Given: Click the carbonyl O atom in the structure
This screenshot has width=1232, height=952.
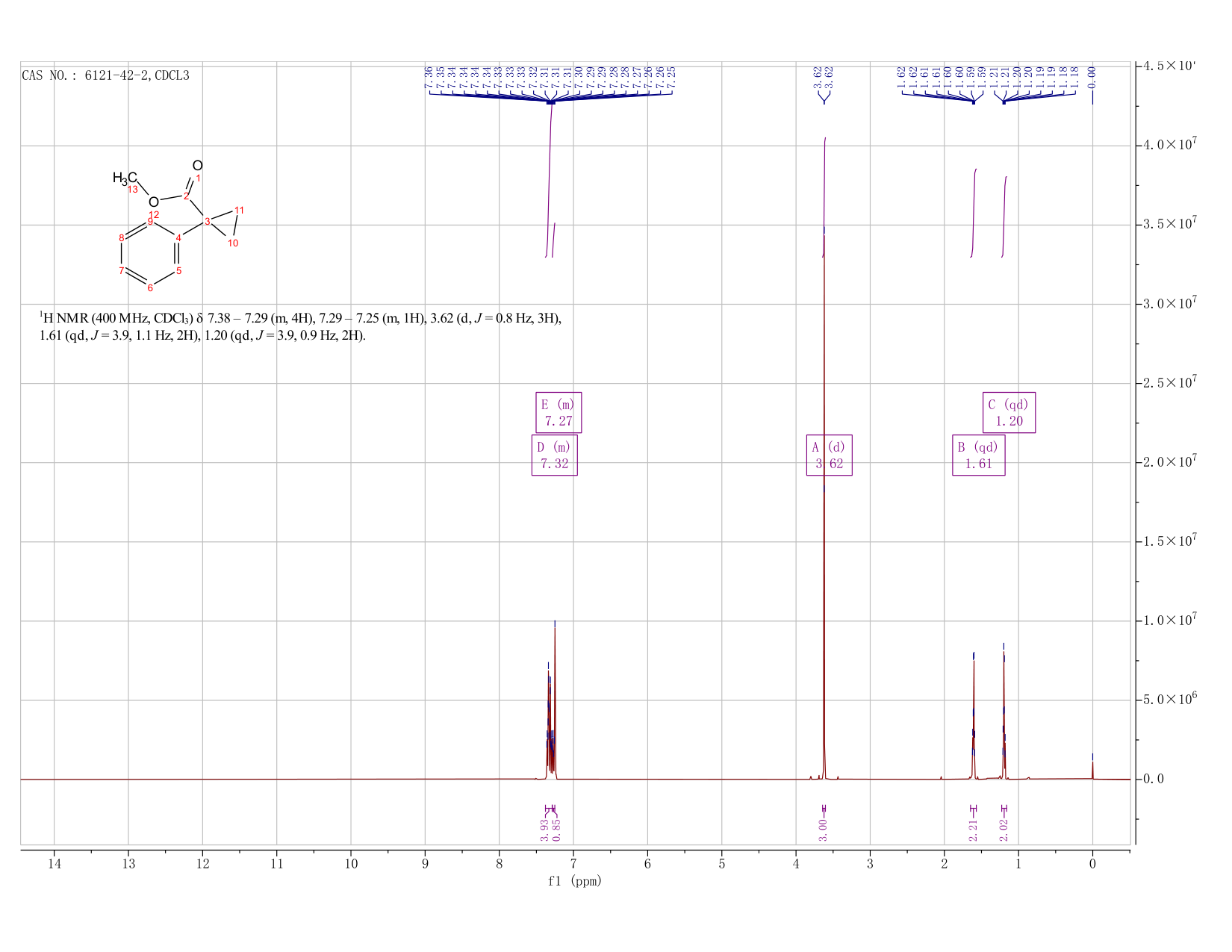Looking at the screenshot, I should (197, 165).
